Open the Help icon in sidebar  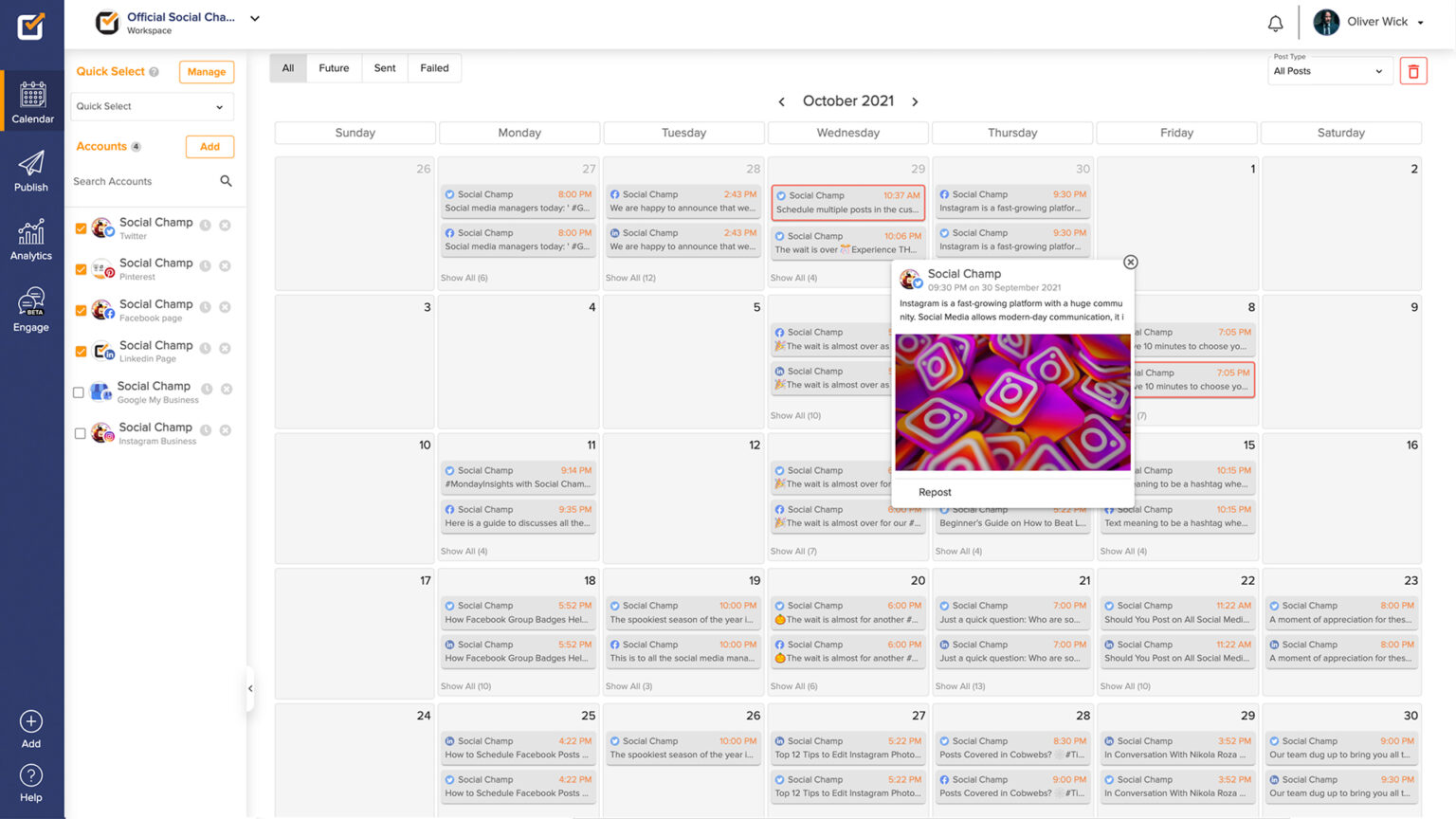(x=31, y=783)
